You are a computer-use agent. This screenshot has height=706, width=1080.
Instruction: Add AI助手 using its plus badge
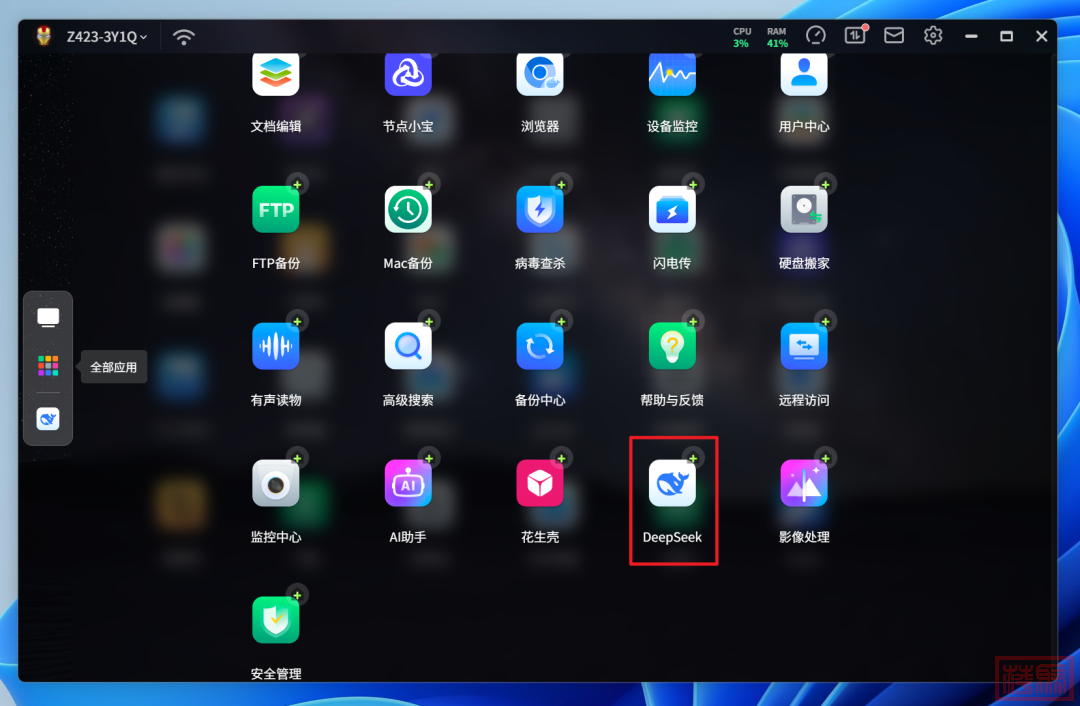[x=429, y=458]
